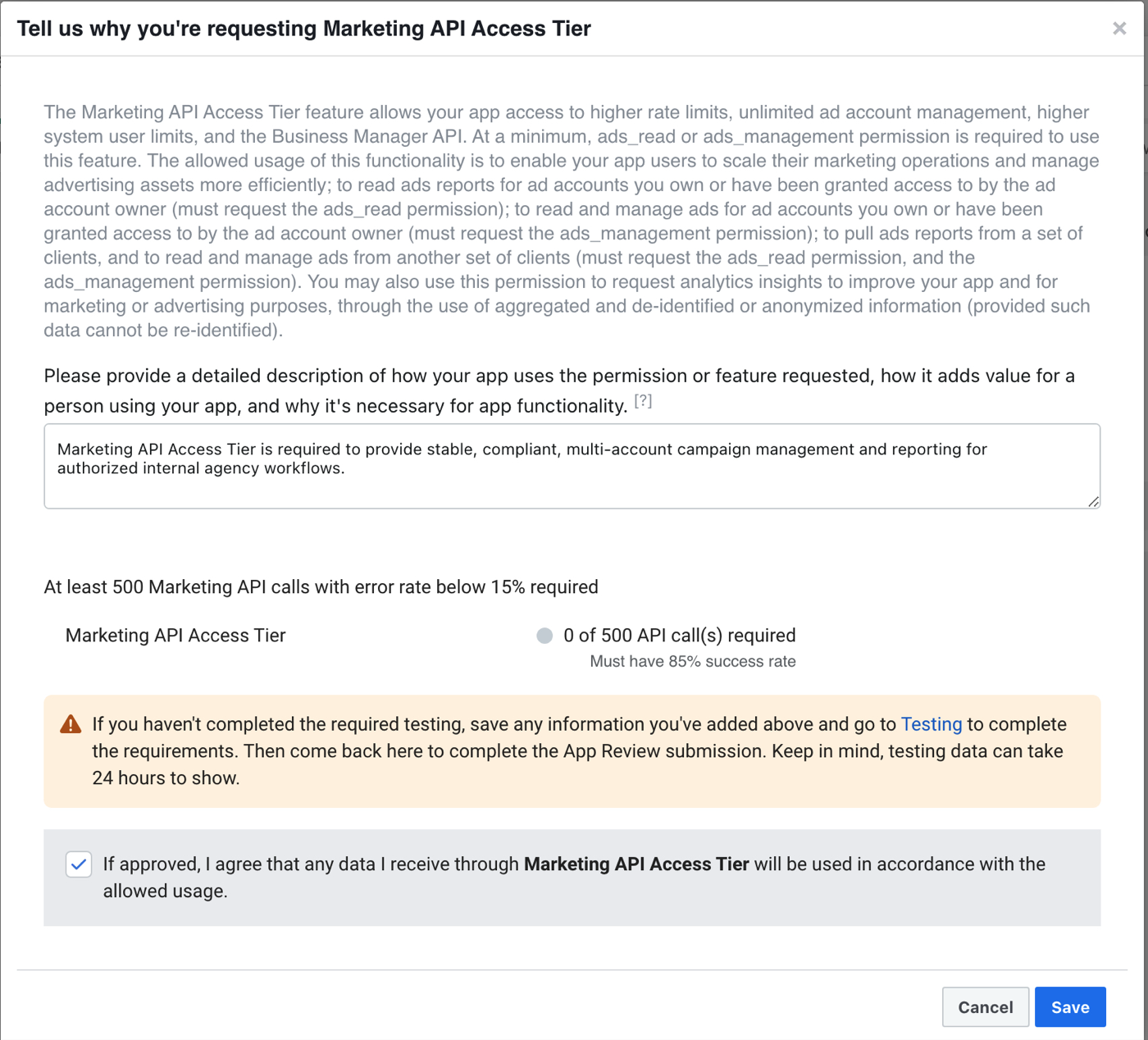
Task: Select the '0 of 500 API call(s) required' text
Action: (x=680, y=636)
